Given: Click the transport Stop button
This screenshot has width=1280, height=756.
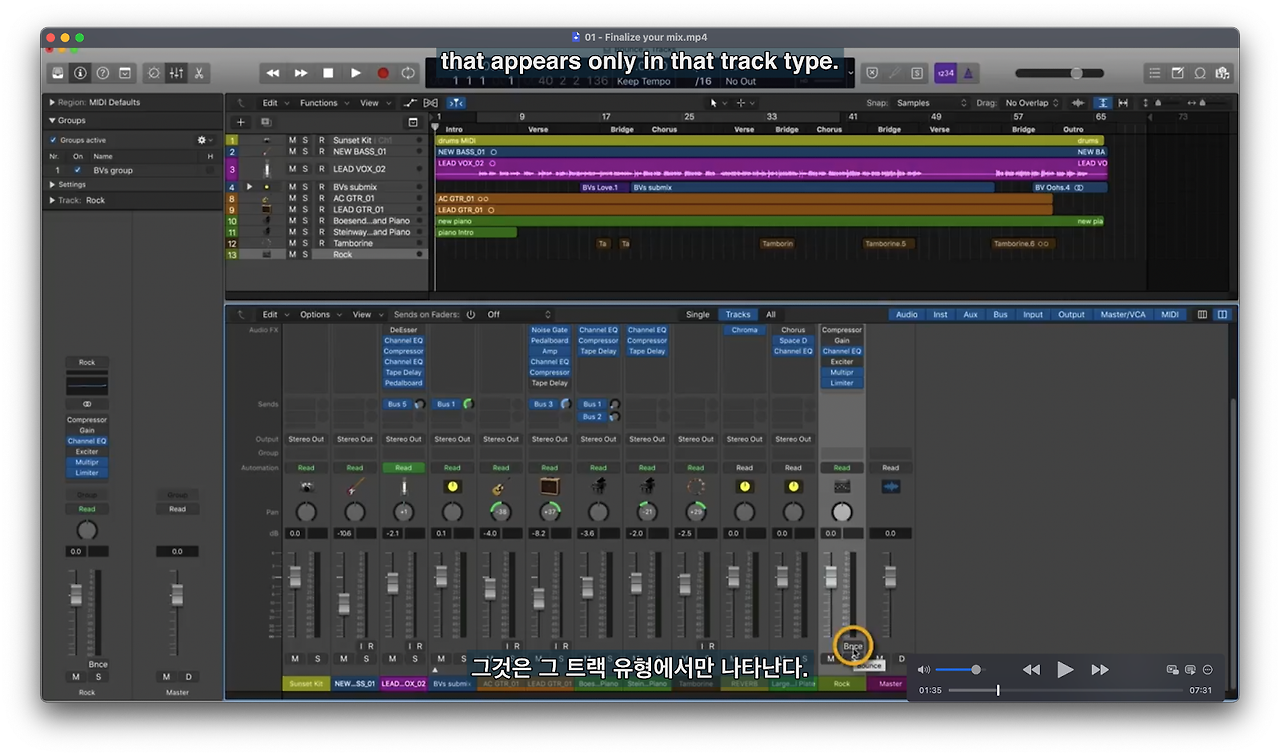Looking at the screenshot, I should click(x=328, y=73).
